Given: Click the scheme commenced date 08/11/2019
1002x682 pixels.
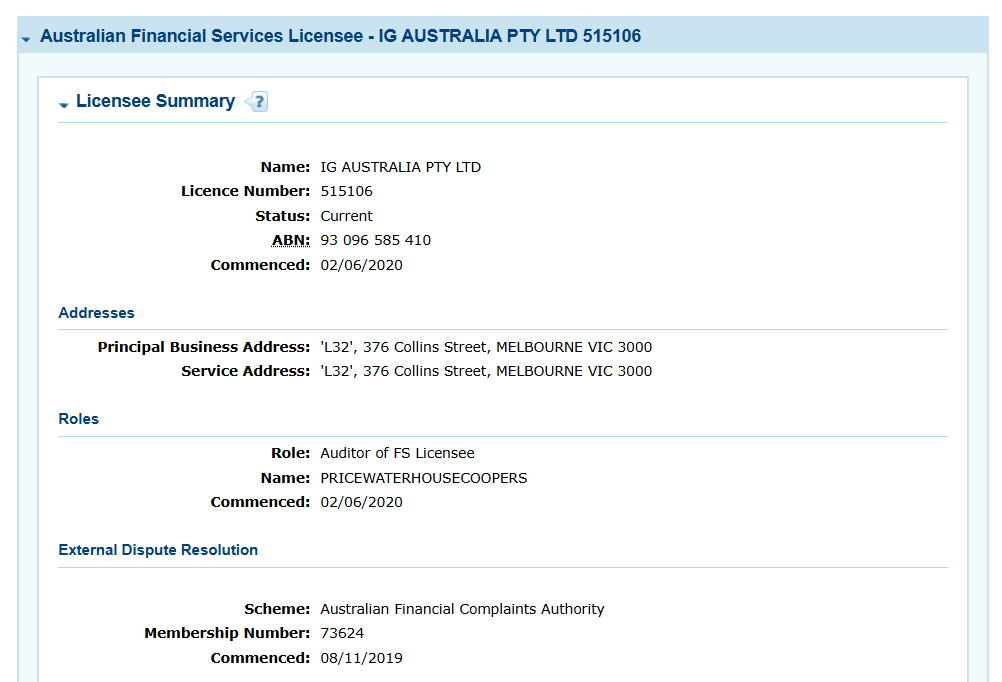Looking at the screenshot, I should pos(361,658).
